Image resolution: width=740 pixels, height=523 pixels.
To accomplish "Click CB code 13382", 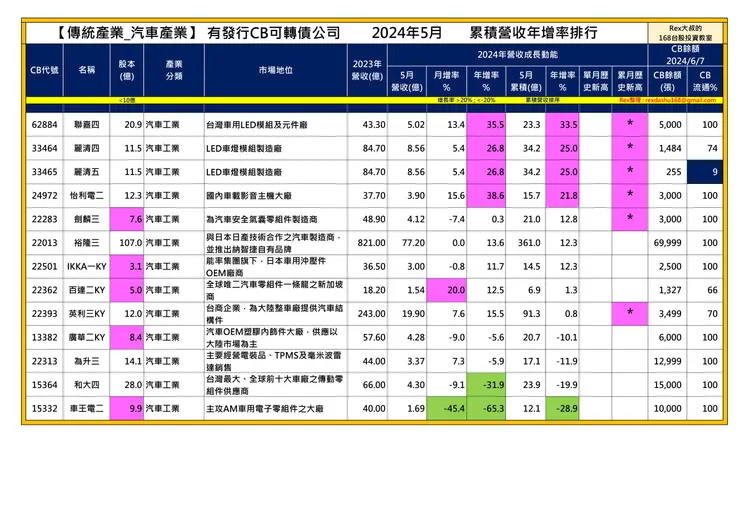I will [x=44, y=337].
